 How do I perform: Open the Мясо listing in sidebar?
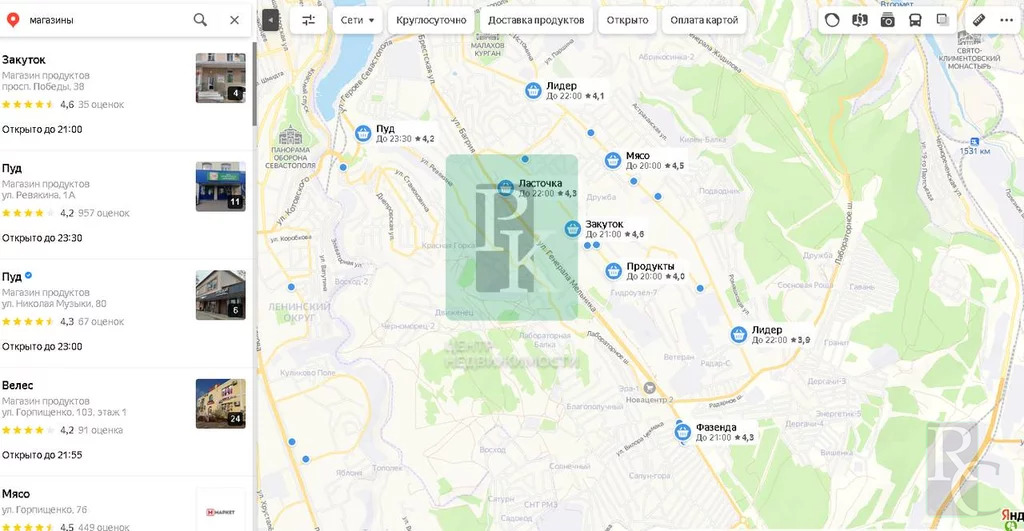[16, 494]
